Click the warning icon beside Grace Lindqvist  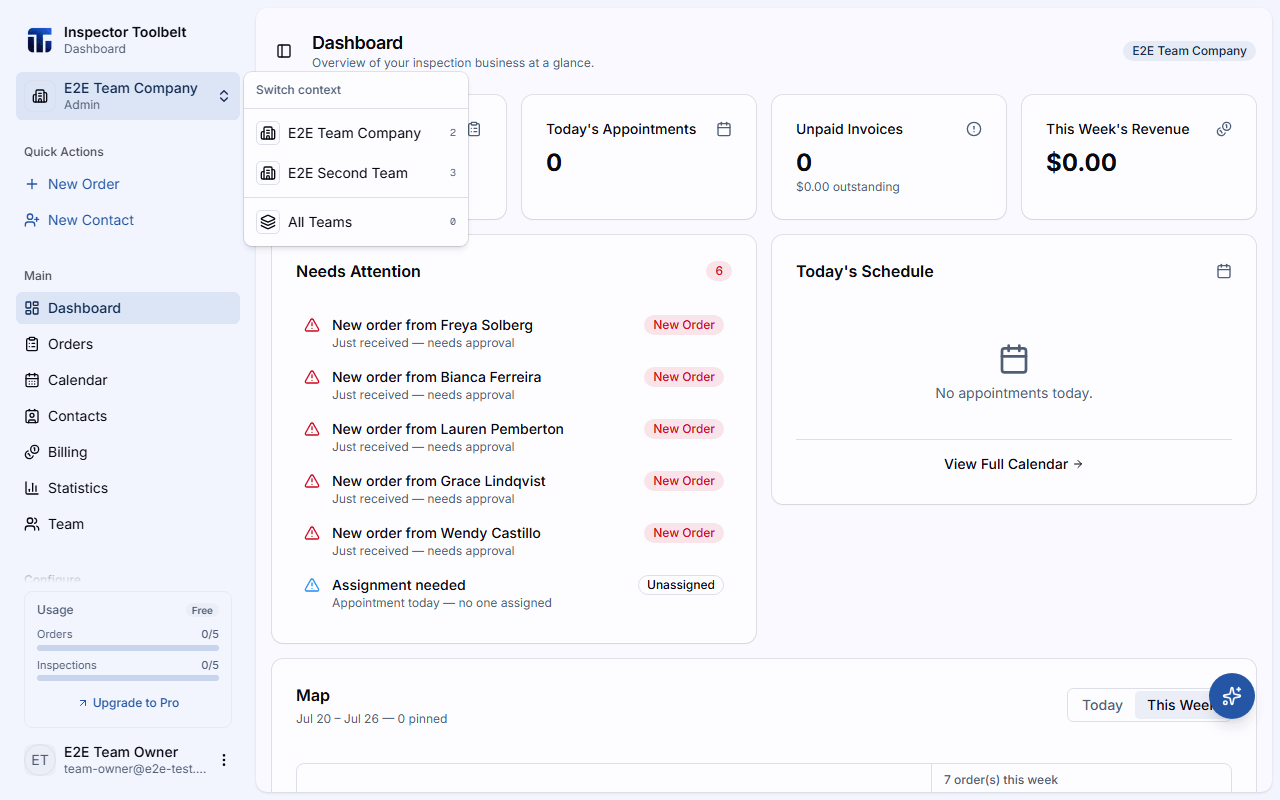(312, 481)
